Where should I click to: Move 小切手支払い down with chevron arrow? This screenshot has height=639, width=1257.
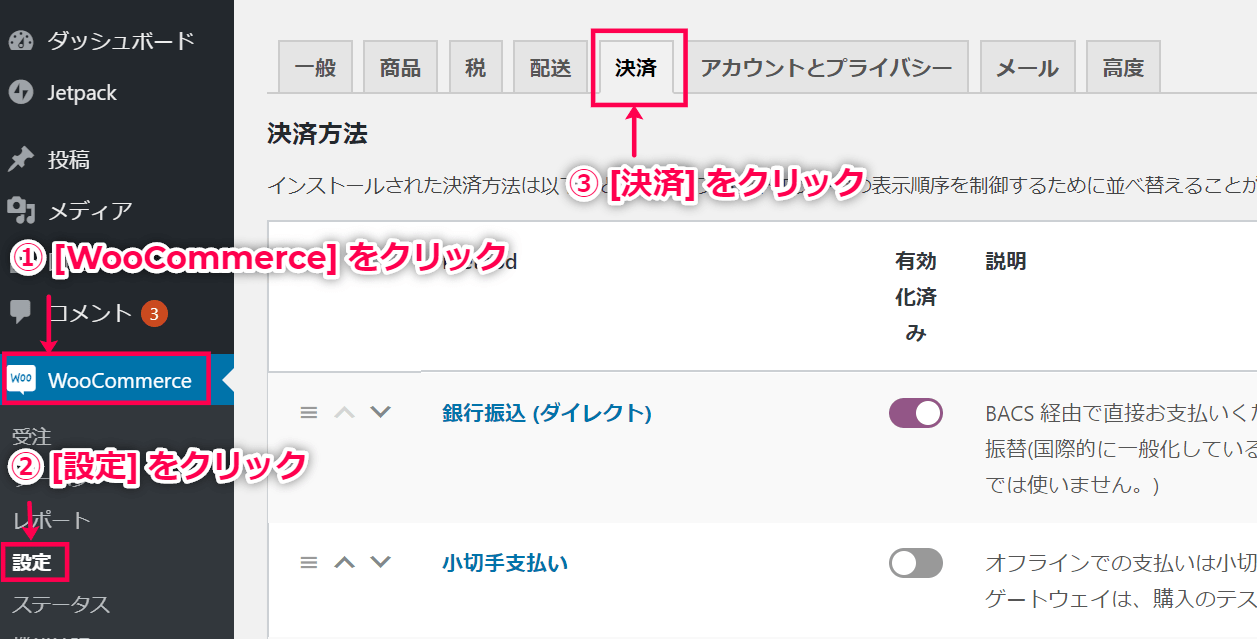380,562
